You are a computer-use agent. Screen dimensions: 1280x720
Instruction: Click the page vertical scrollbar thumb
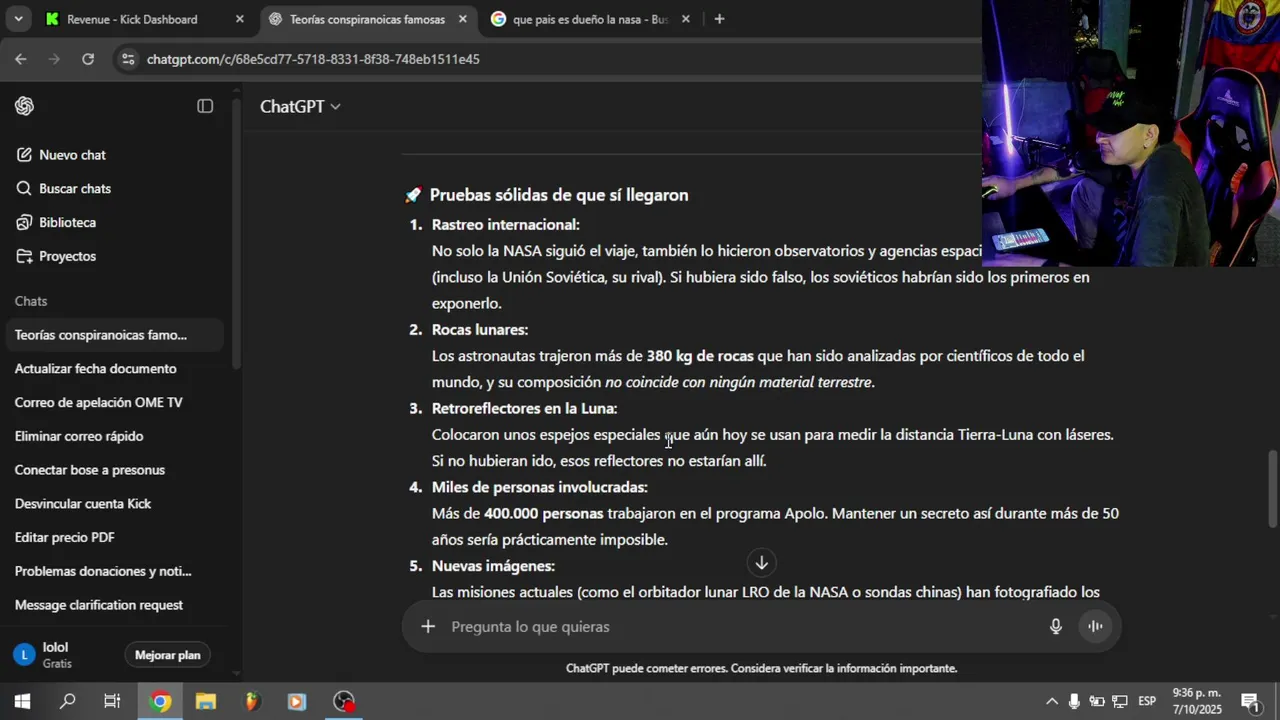(1273, 488)
